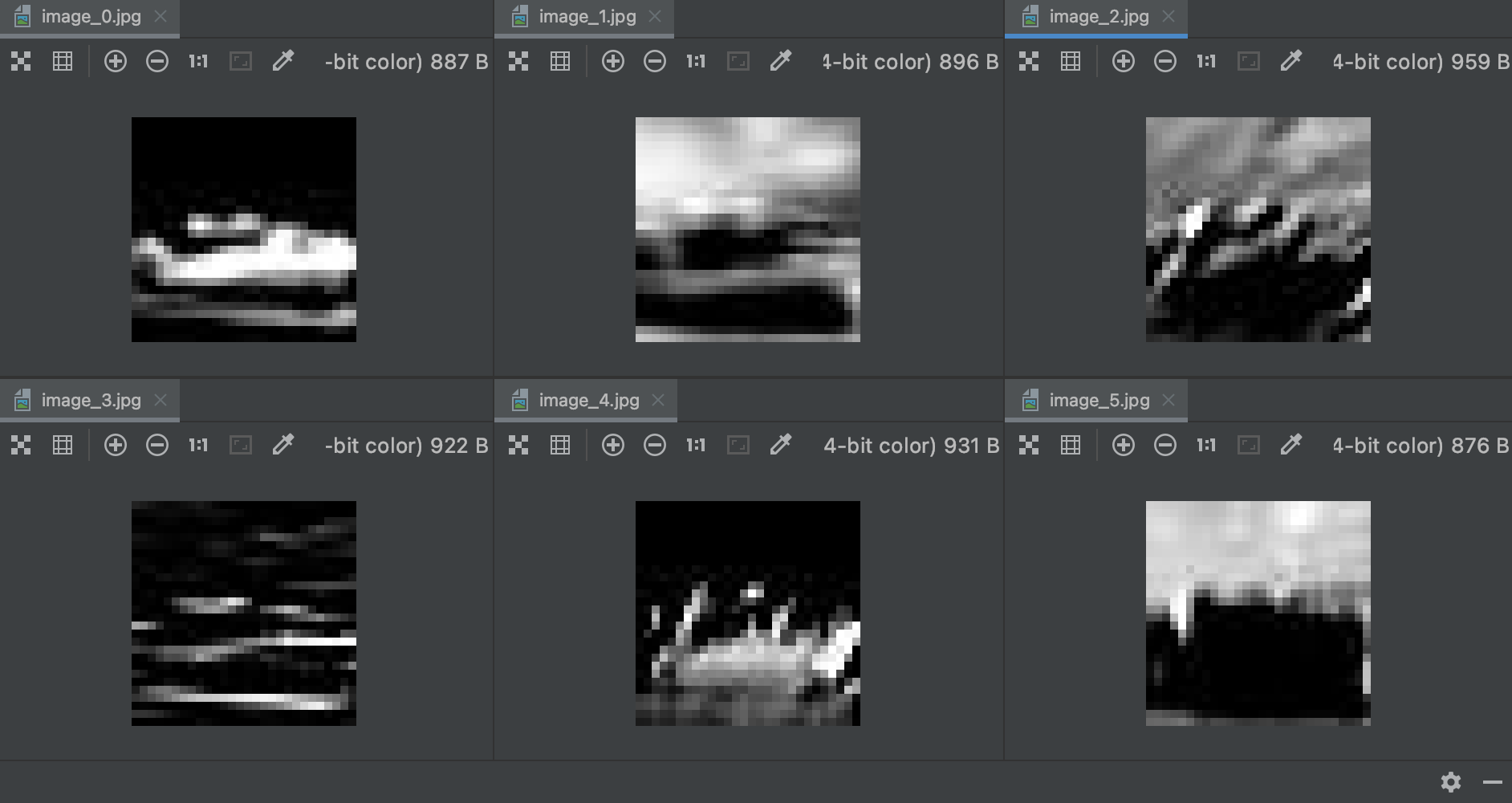
Task: Fit image_4.jpg zoom to window
Action: 738,445
